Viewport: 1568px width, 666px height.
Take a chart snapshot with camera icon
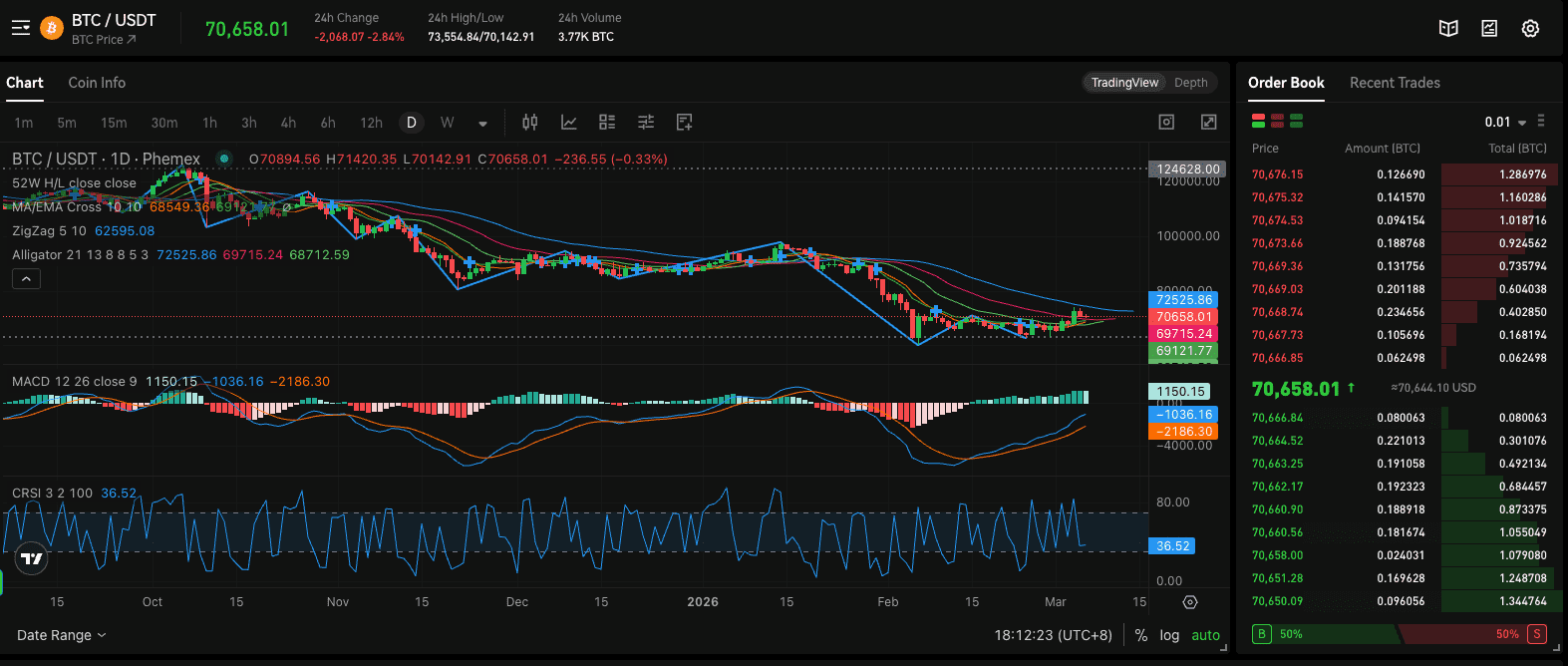coord(1166,122)
